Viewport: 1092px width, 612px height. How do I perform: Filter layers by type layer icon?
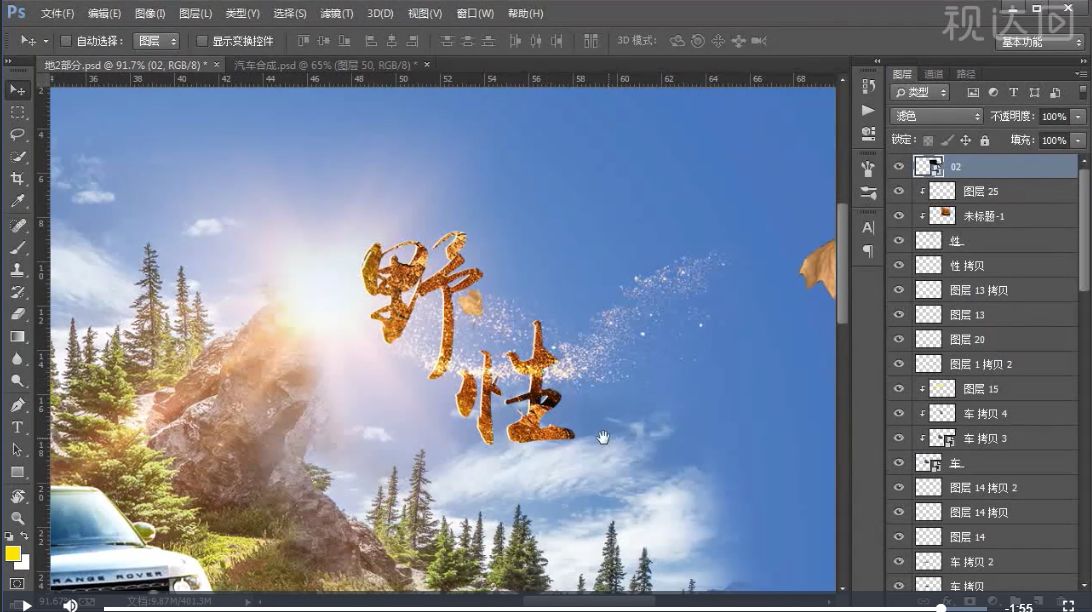[x=1013, y=93]
